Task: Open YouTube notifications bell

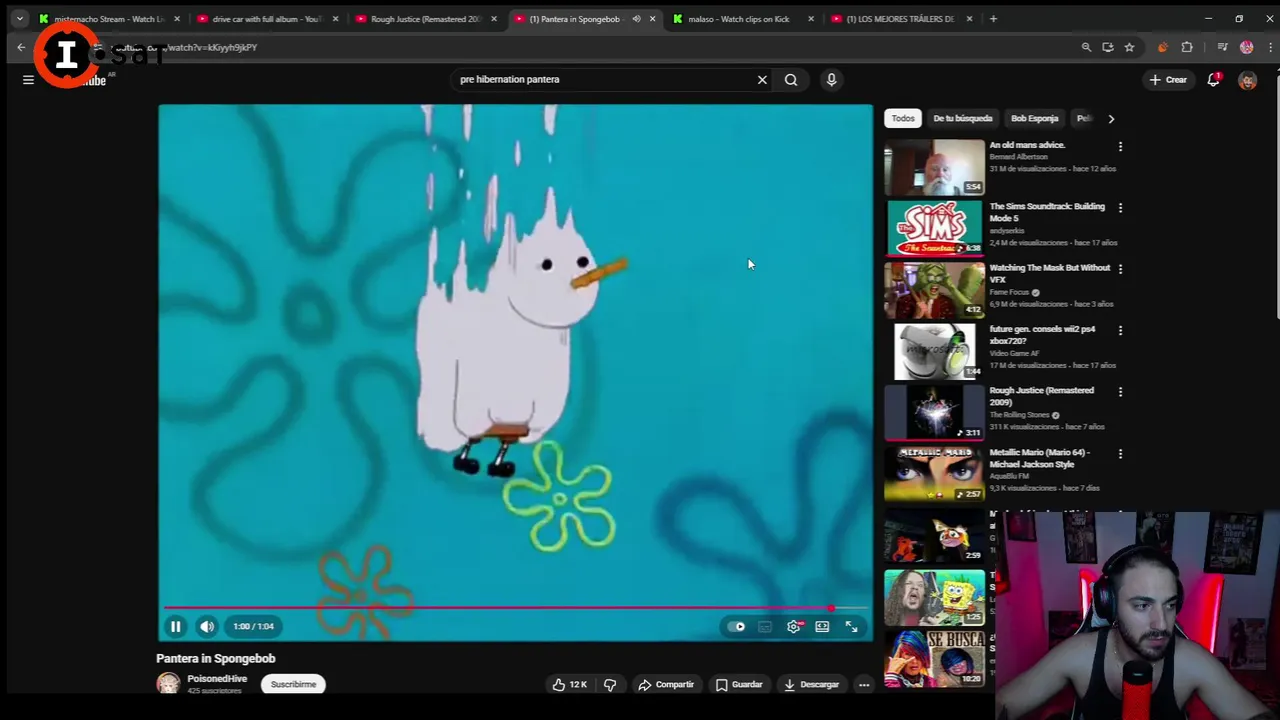Action: click(x=1214, y=80)
